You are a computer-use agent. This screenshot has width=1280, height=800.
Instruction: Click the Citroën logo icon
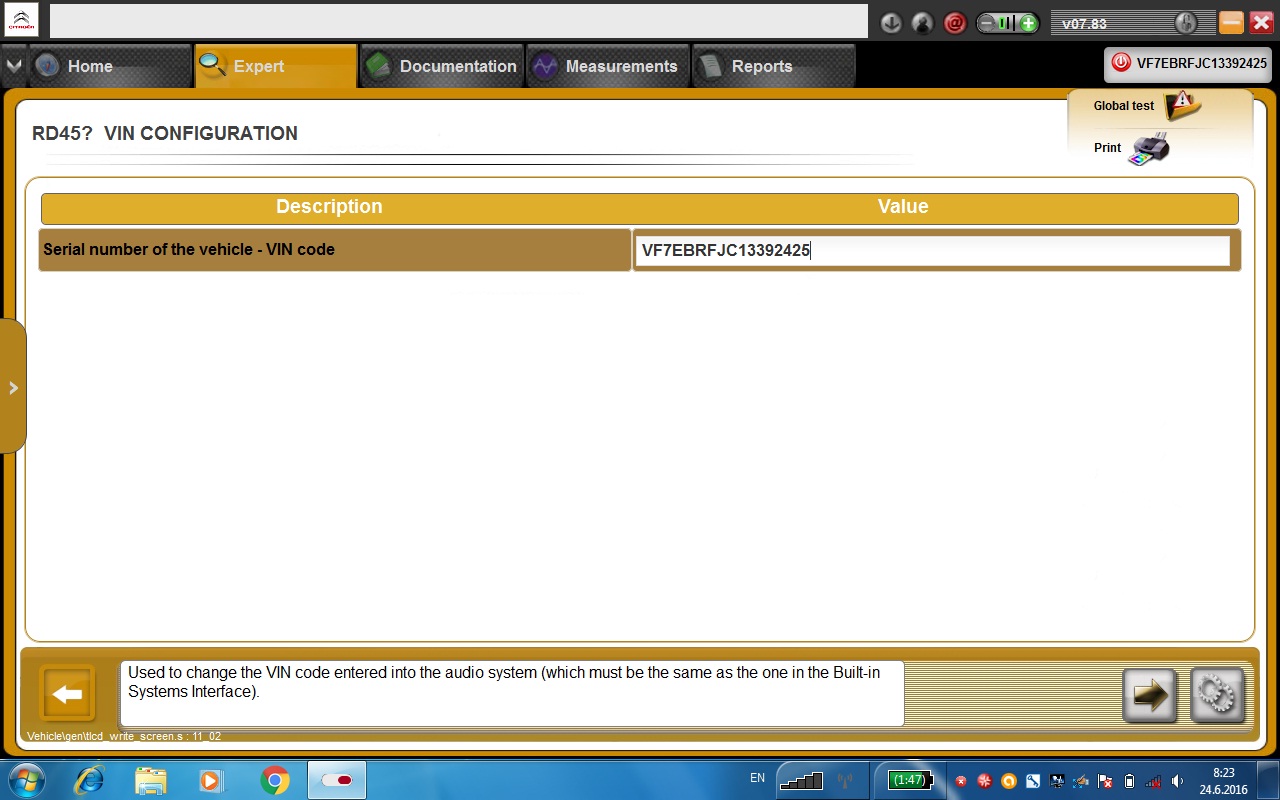click(21, 20)
